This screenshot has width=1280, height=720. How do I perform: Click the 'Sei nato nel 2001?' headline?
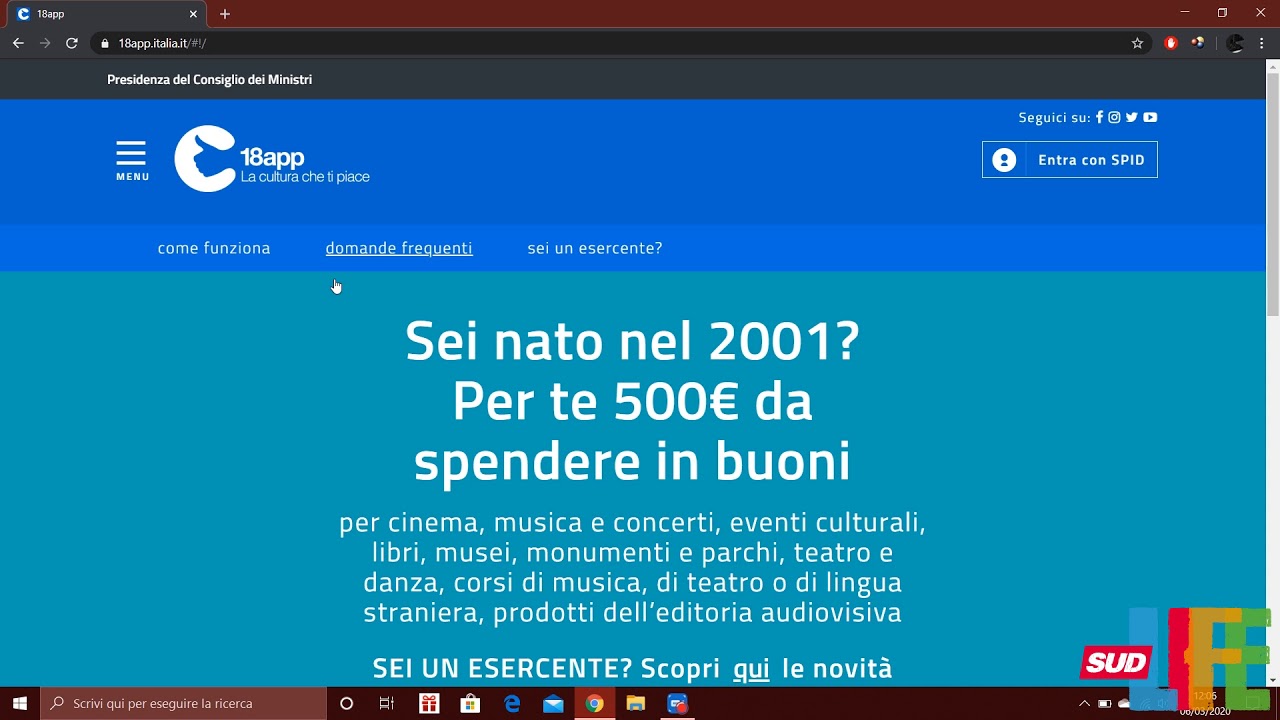coord(632,342)
